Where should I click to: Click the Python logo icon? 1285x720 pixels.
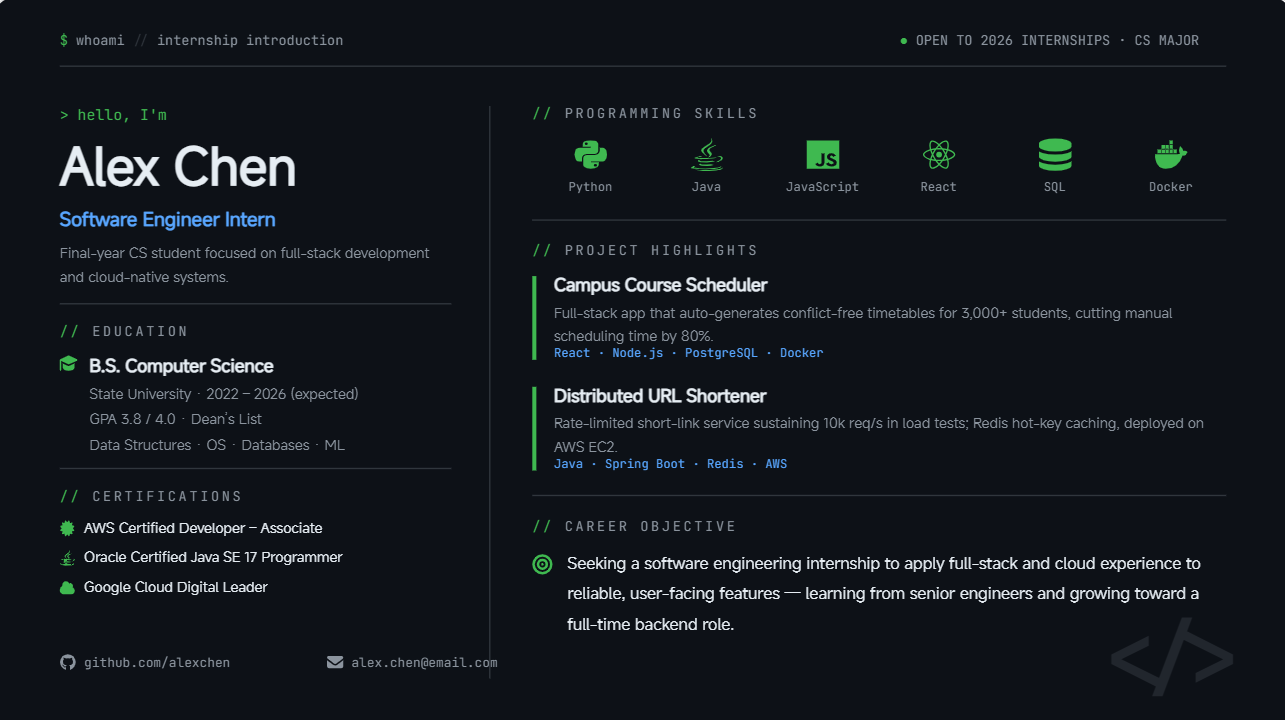590,155
